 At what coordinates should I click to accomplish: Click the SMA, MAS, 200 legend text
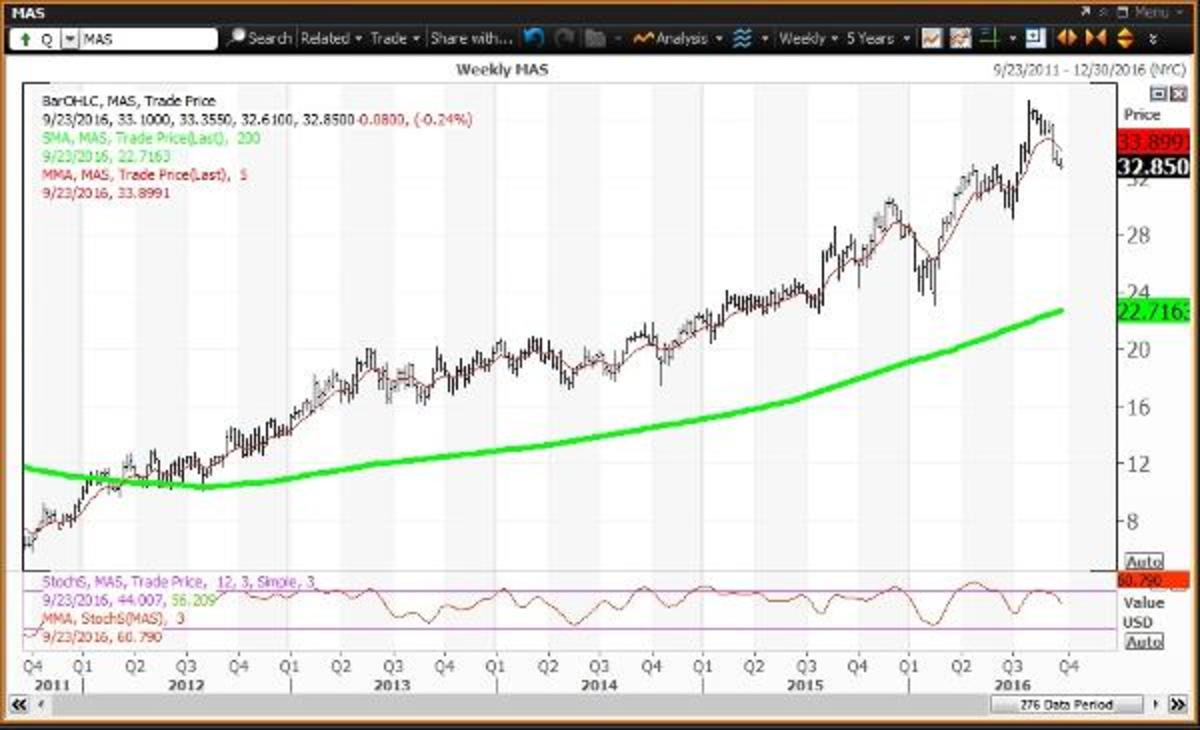(x=151, y=138)
